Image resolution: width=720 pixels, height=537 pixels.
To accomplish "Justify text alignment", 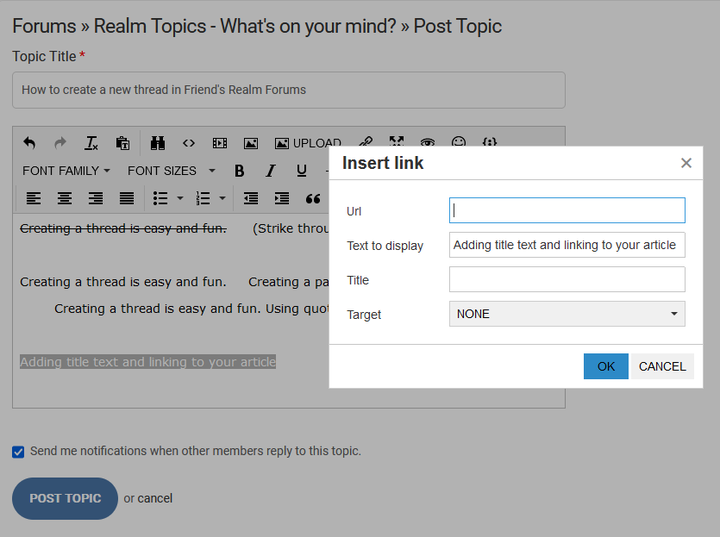I will [x=127, y=198].
